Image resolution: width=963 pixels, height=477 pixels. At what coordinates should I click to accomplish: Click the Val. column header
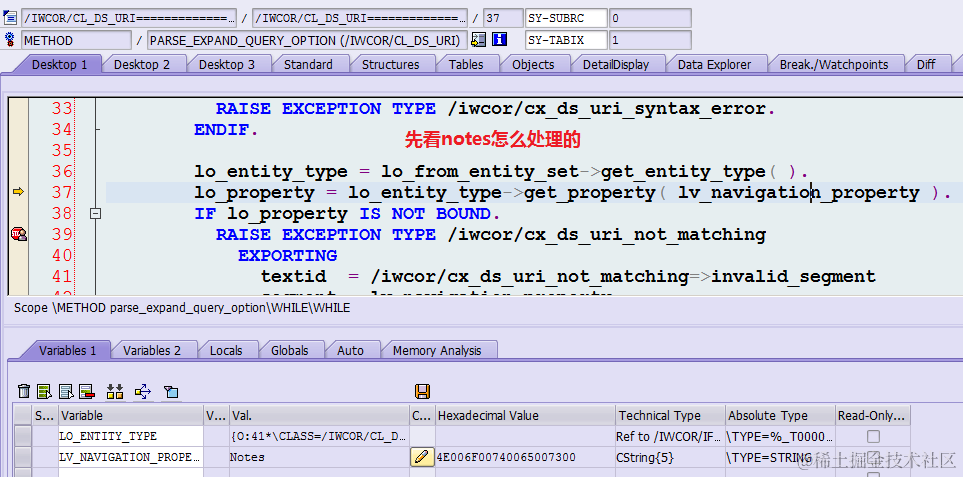pyautogui.click(x=319, y=416)
